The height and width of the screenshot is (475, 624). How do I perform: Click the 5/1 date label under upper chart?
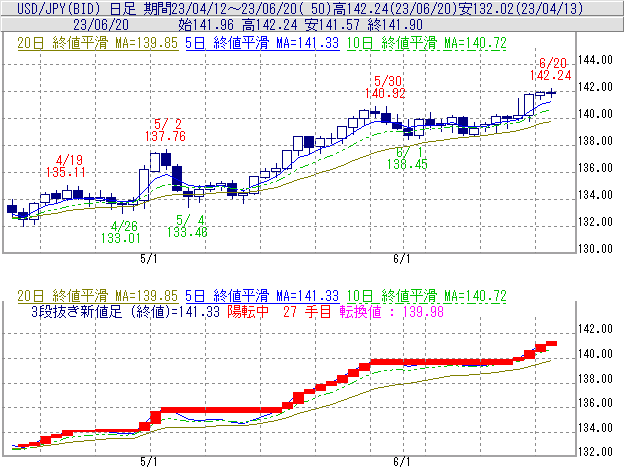(x=149, y=259)
